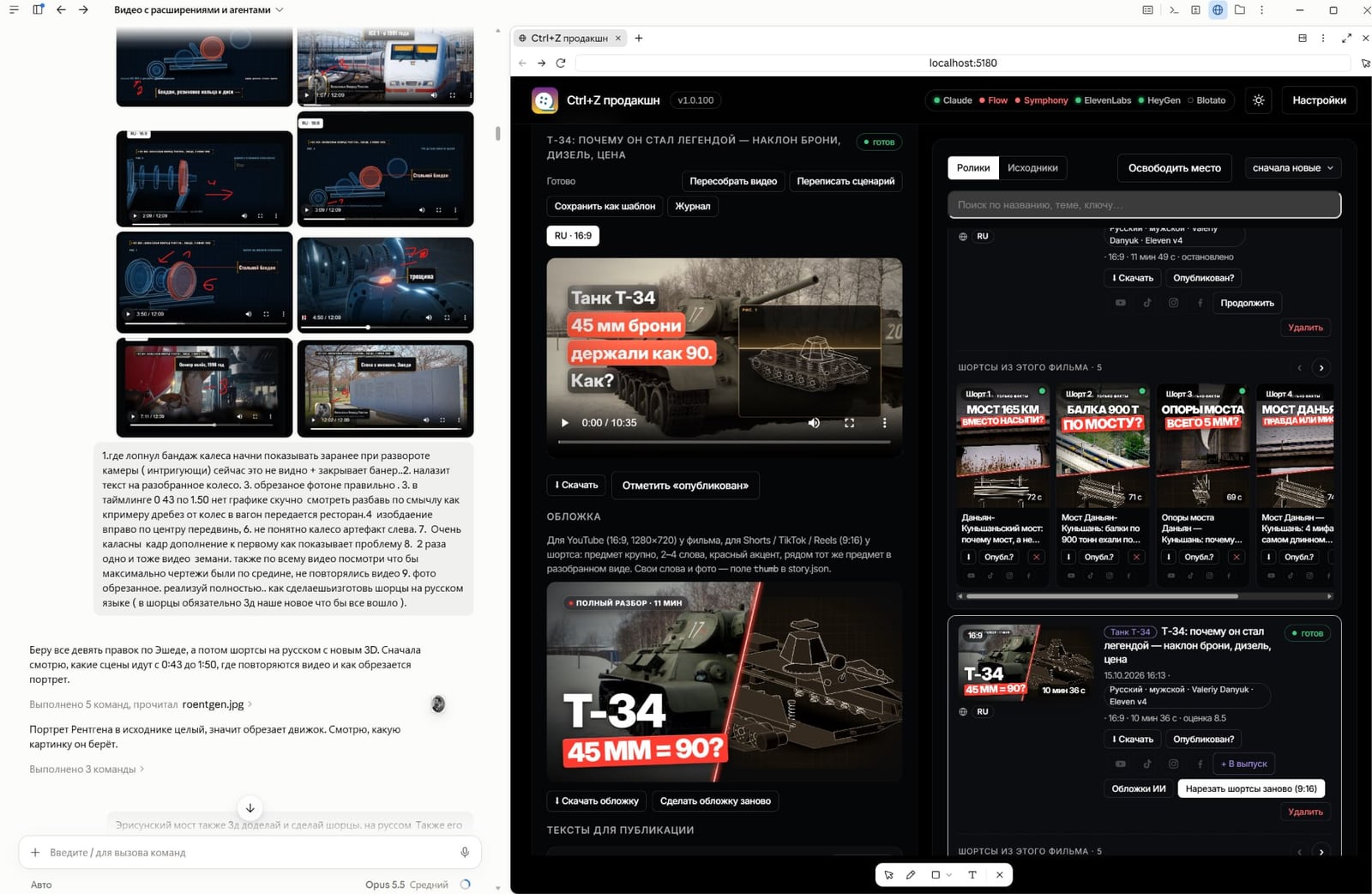Image resolution: width=1372 pixels, height=894 pixels.
Task: Open the «сначала новые» sort dropdown
Action: tap(1293, 168)
